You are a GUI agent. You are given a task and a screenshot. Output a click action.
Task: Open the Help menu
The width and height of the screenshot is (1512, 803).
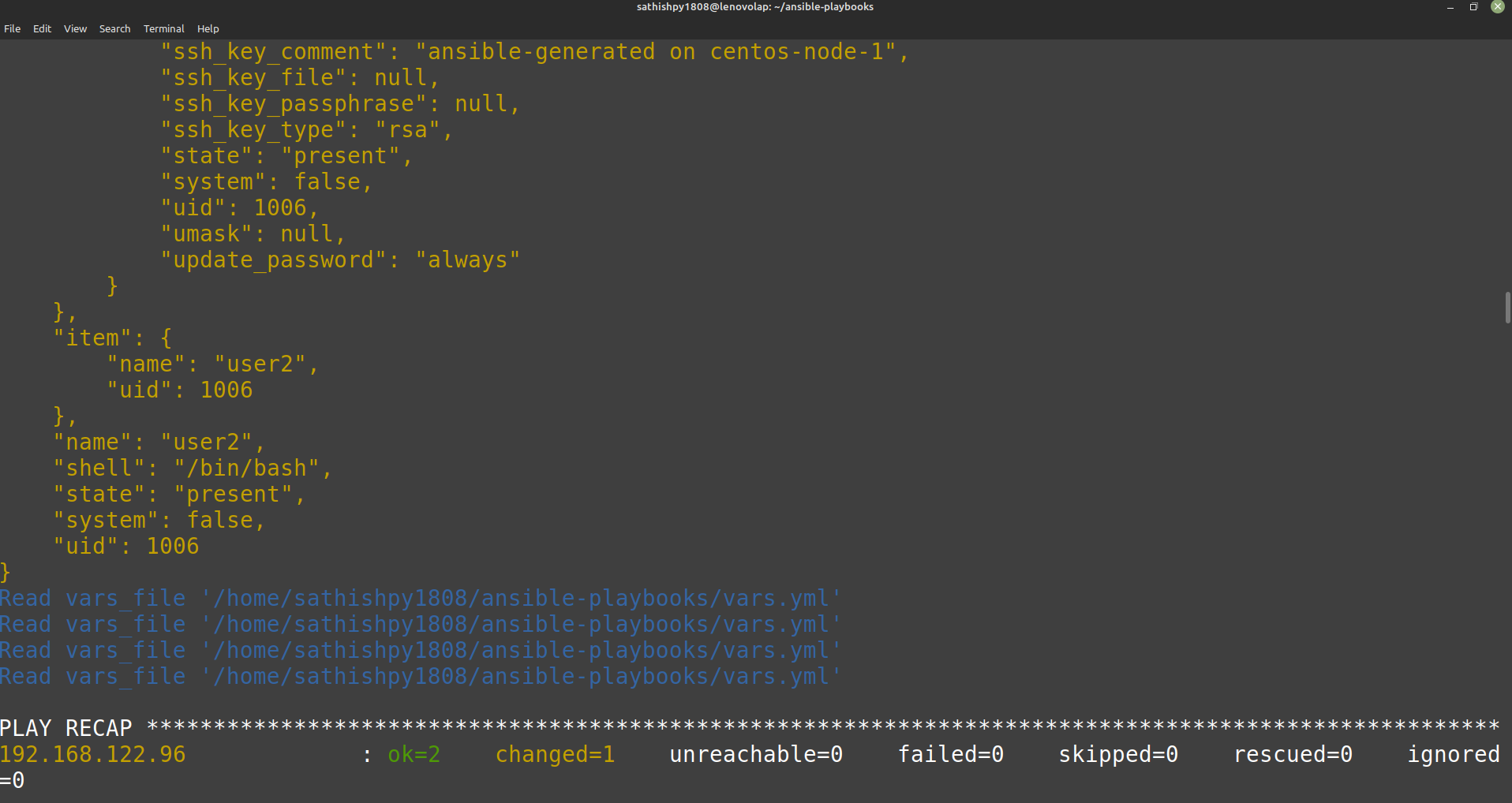click(208, 28)
